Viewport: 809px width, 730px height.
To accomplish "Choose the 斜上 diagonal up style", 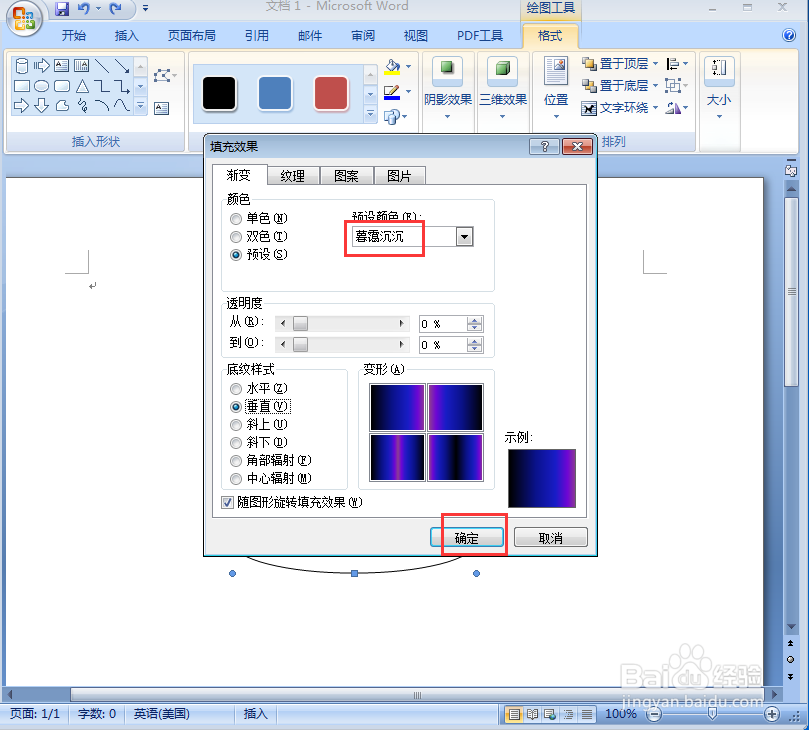I will pyautogui.click(x=236, y=425).
